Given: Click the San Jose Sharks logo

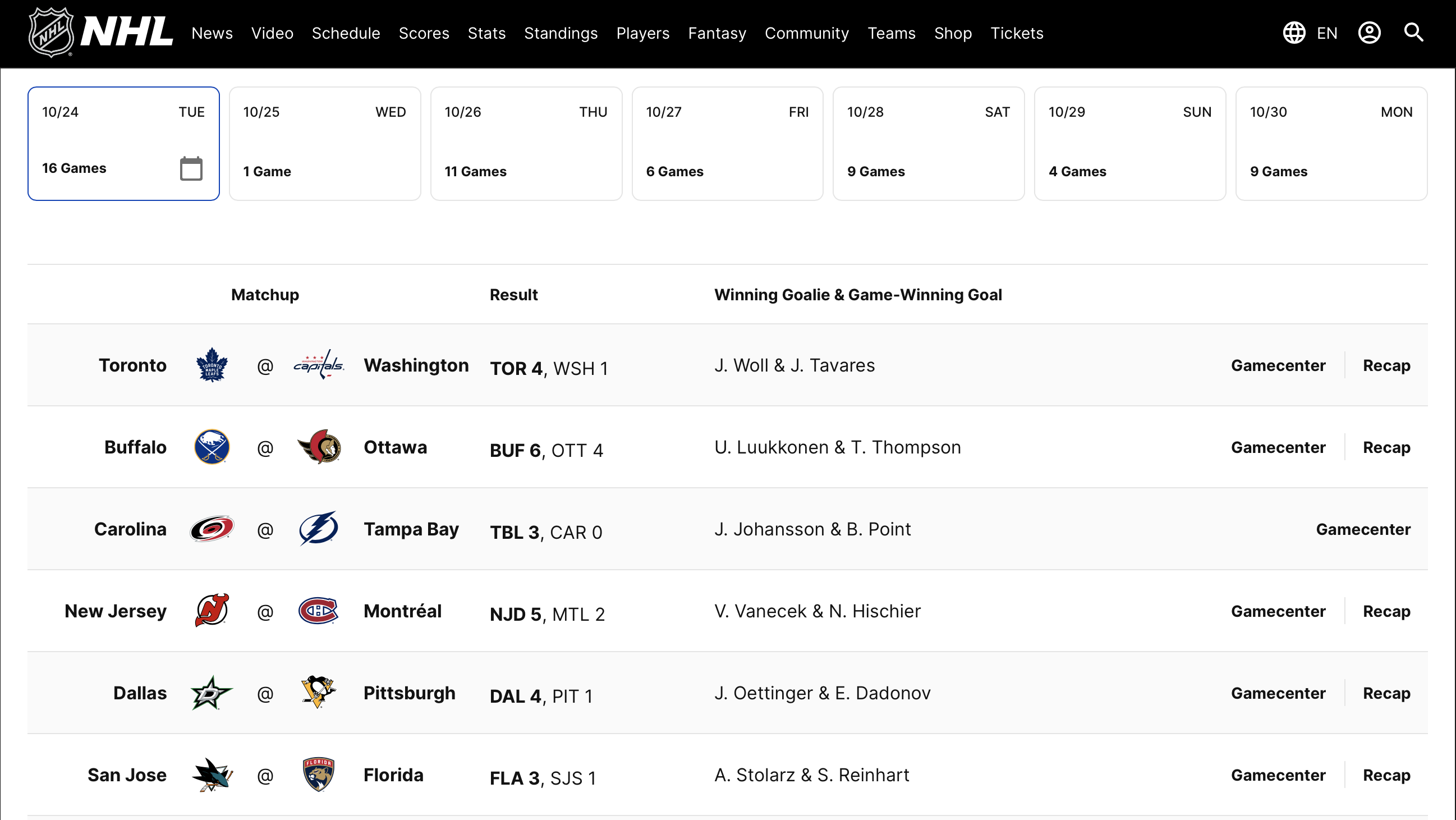Looking at the screenshot, I should coord(212,775).
